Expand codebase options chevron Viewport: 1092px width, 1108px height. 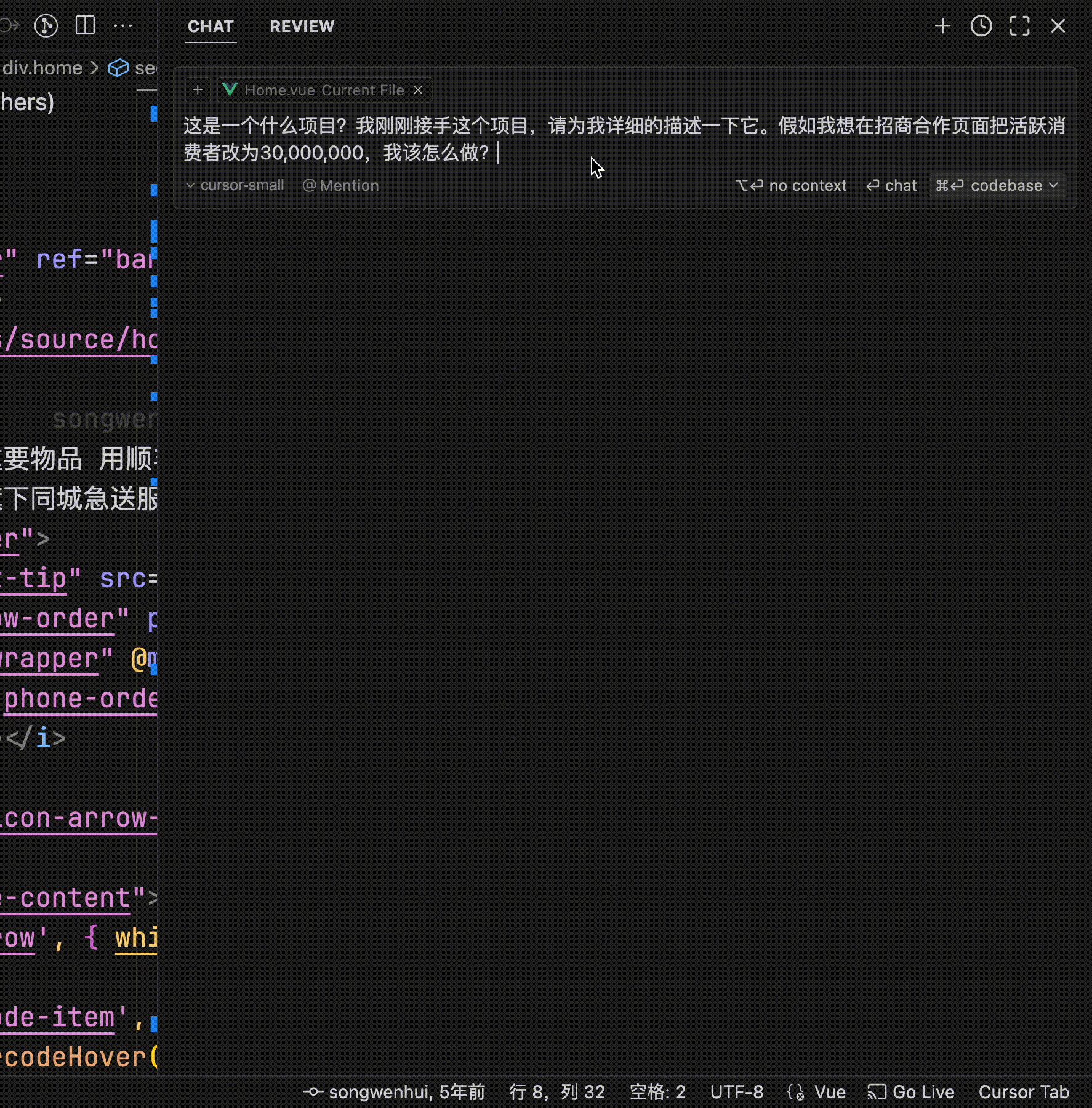tap(1054, 185)
